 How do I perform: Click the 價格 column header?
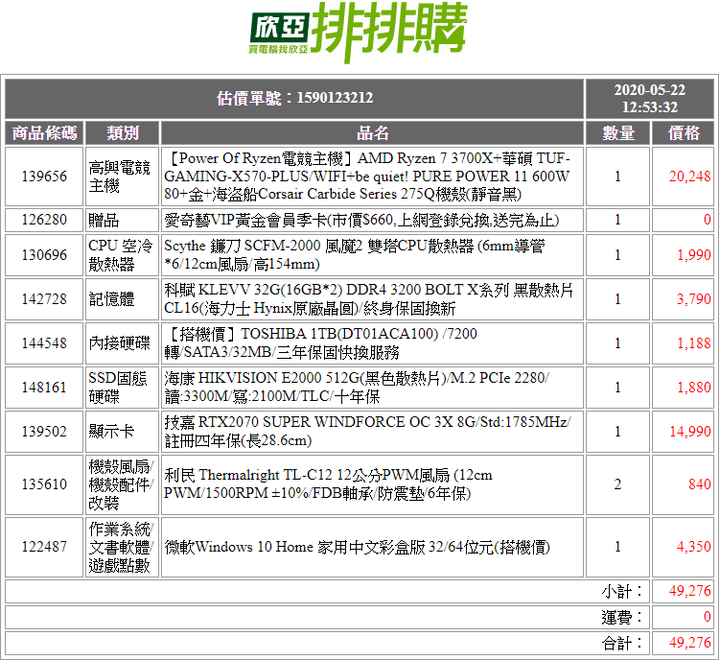pos(683,133)
